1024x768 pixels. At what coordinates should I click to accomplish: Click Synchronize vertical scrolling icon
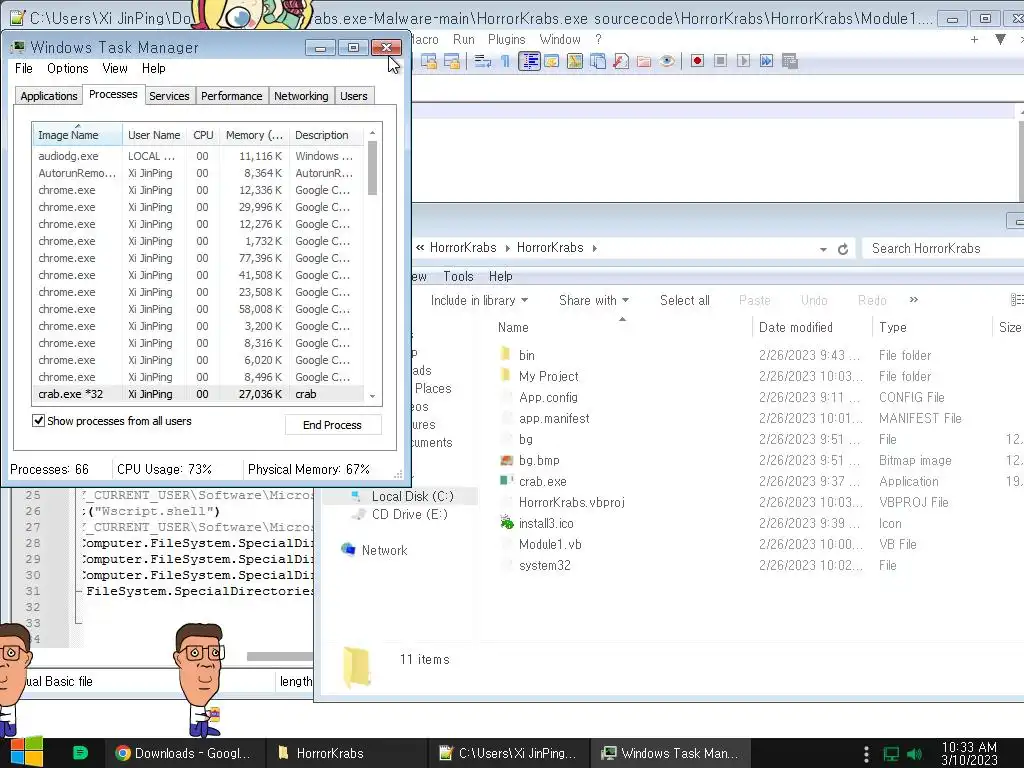pyautogui.click(x=429, y=61)
